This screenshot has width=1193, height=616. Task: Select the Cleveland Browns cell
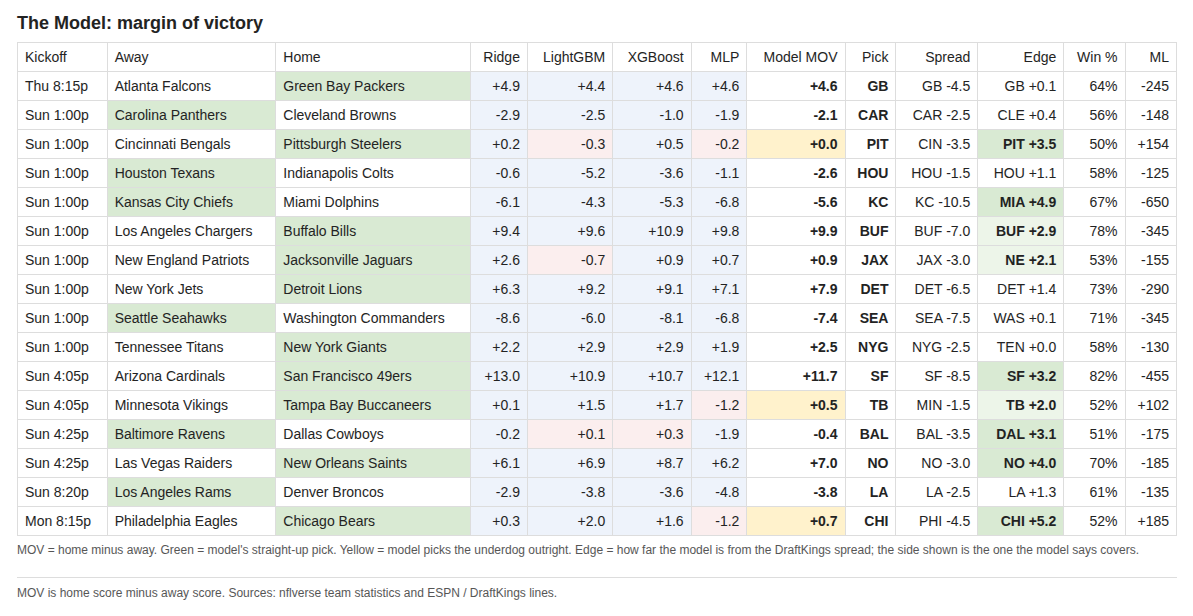click(x=373, y=115)
